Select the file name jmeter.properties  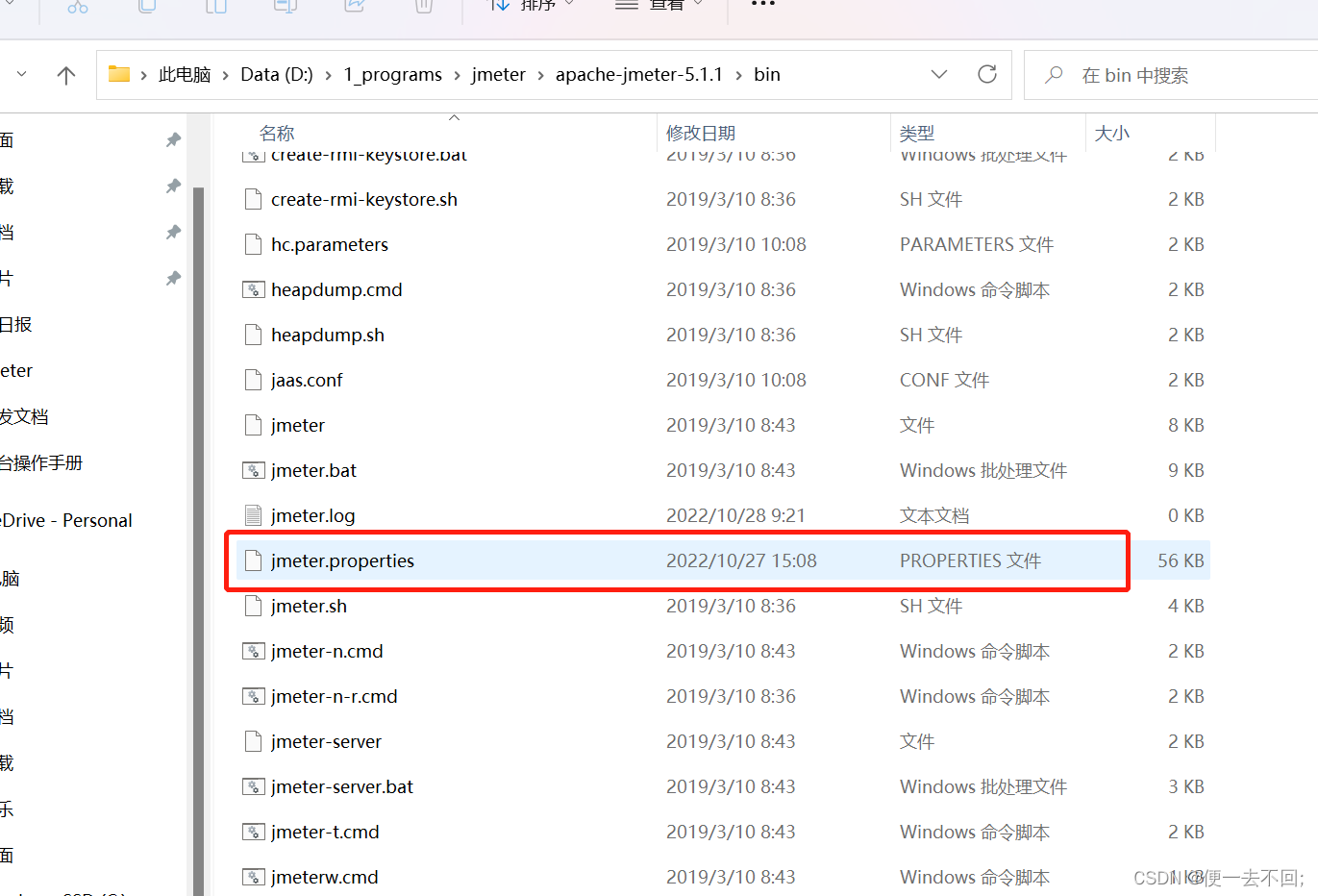[342, 560]
